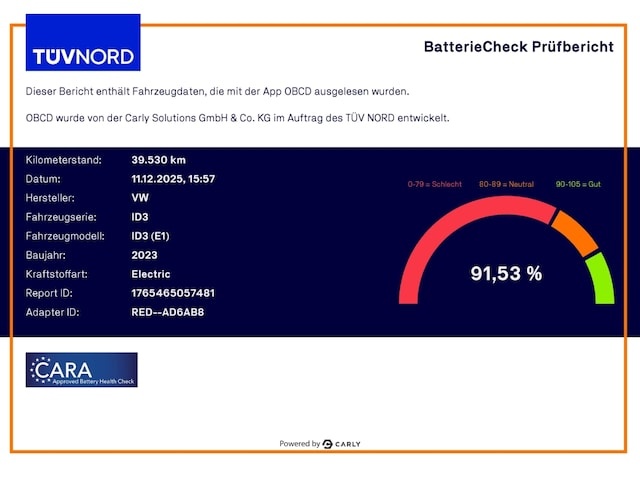This screenshot has width=640, height=480.
Task: Click the TÜV NORD logo
Action: [x=82, y=43]
